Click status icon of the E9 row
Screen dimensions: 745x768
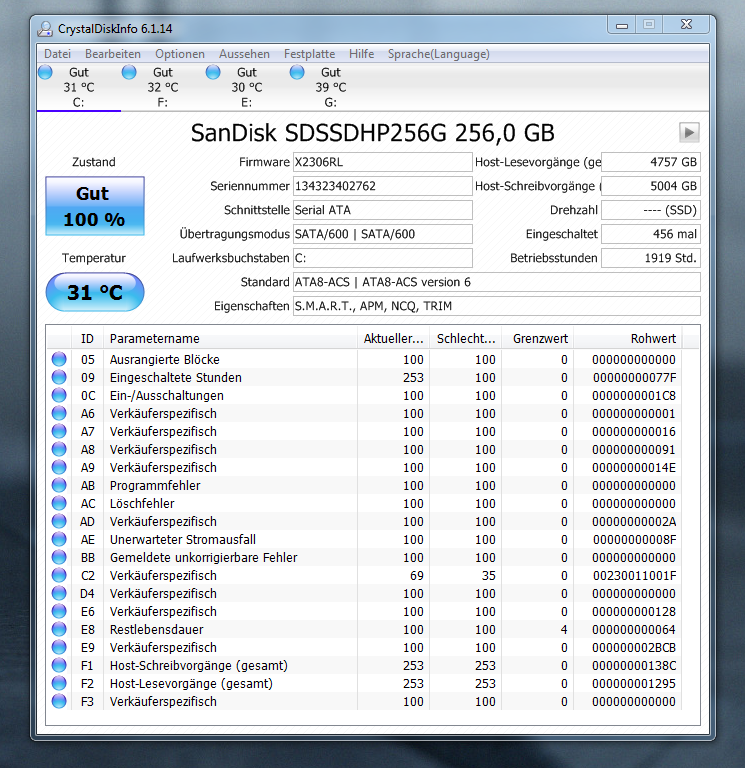pos(59,648)
